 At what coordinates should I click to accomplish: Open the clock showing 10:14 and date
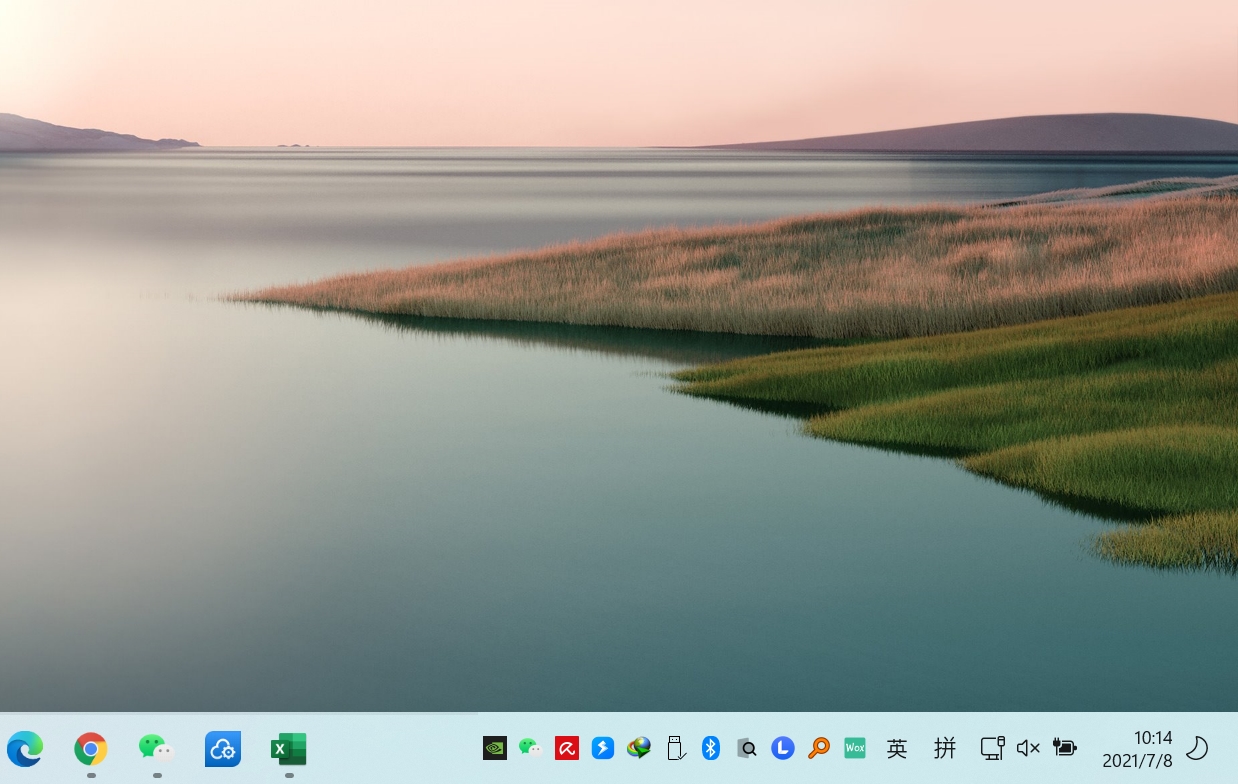click(x=1137, y=749)
